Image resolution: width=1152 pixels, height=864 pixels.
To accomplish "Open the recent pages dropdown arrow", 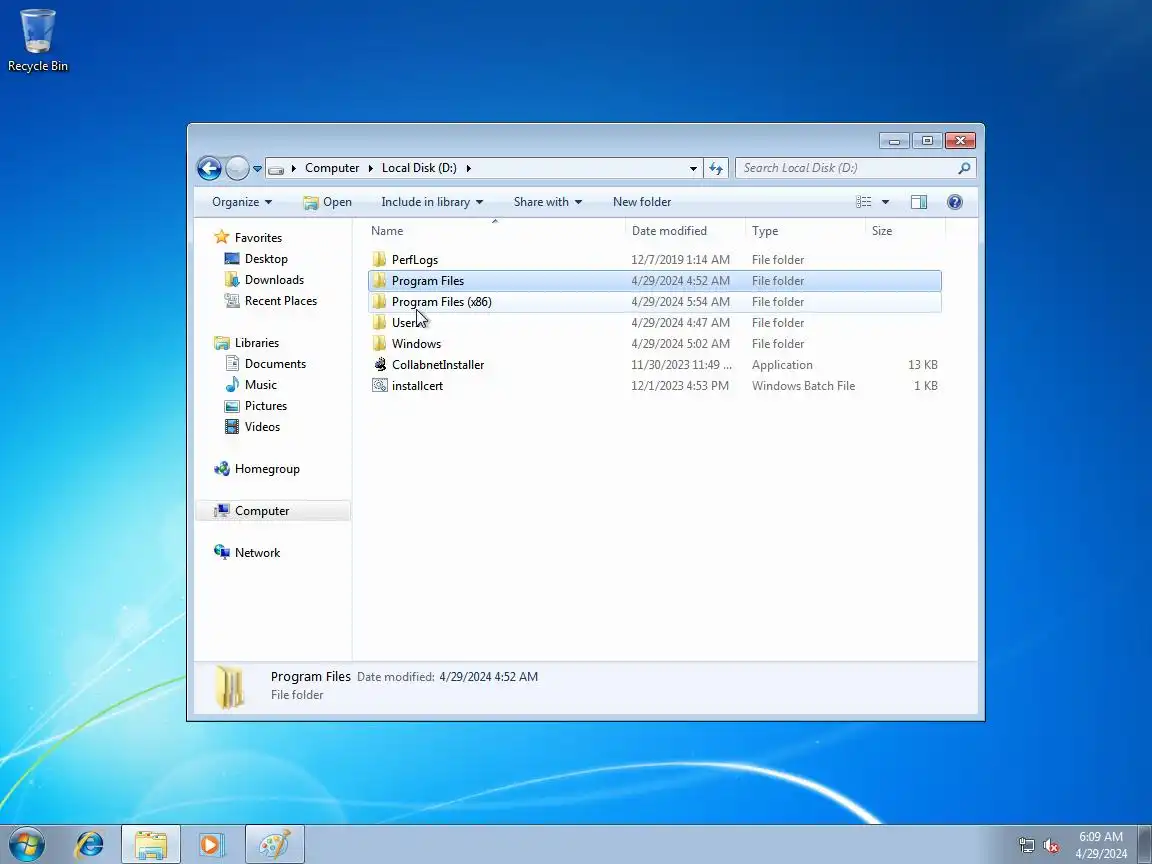I will [257, 169].
